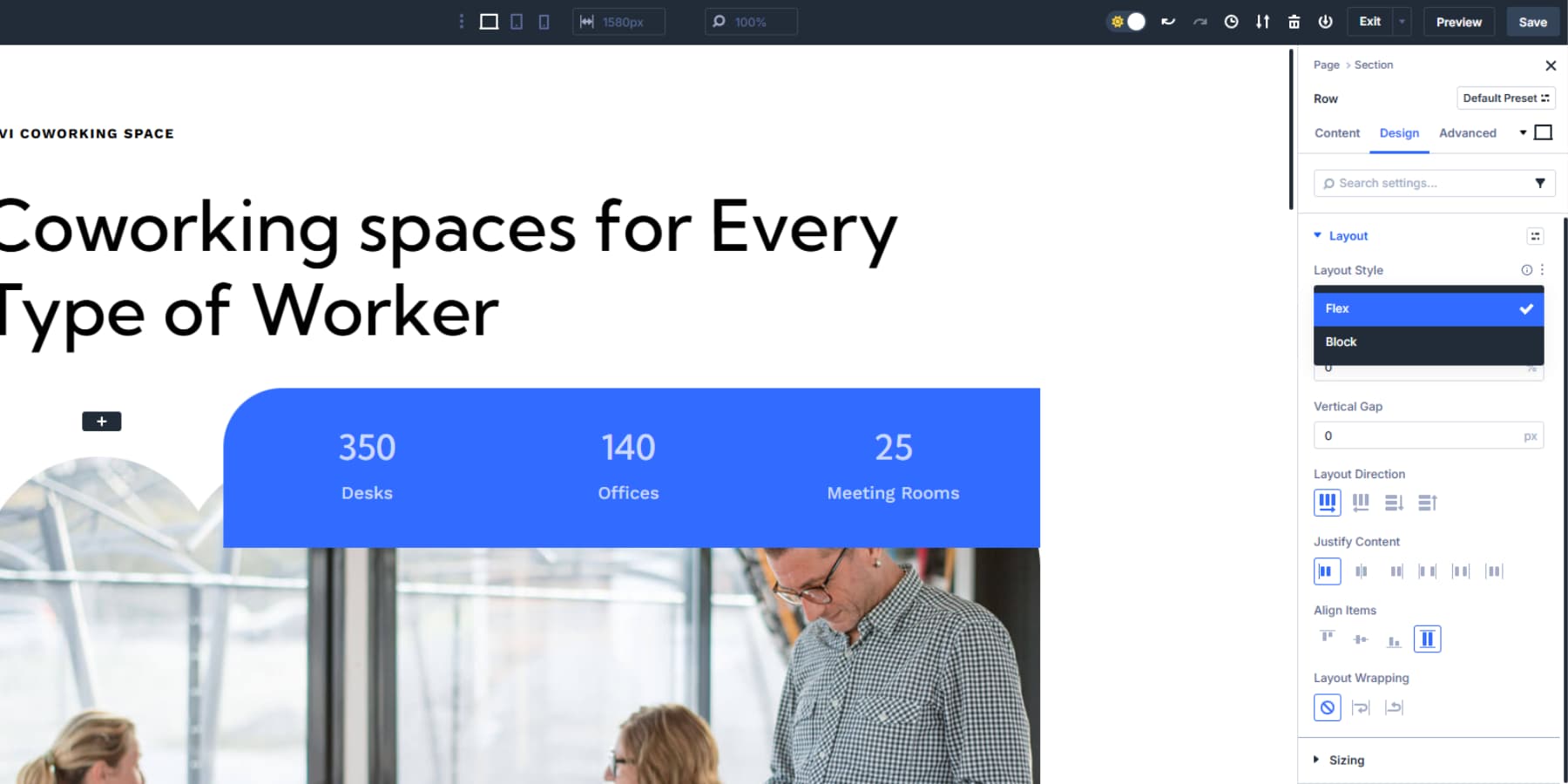Expand the Sizing section

[1346, 760]
